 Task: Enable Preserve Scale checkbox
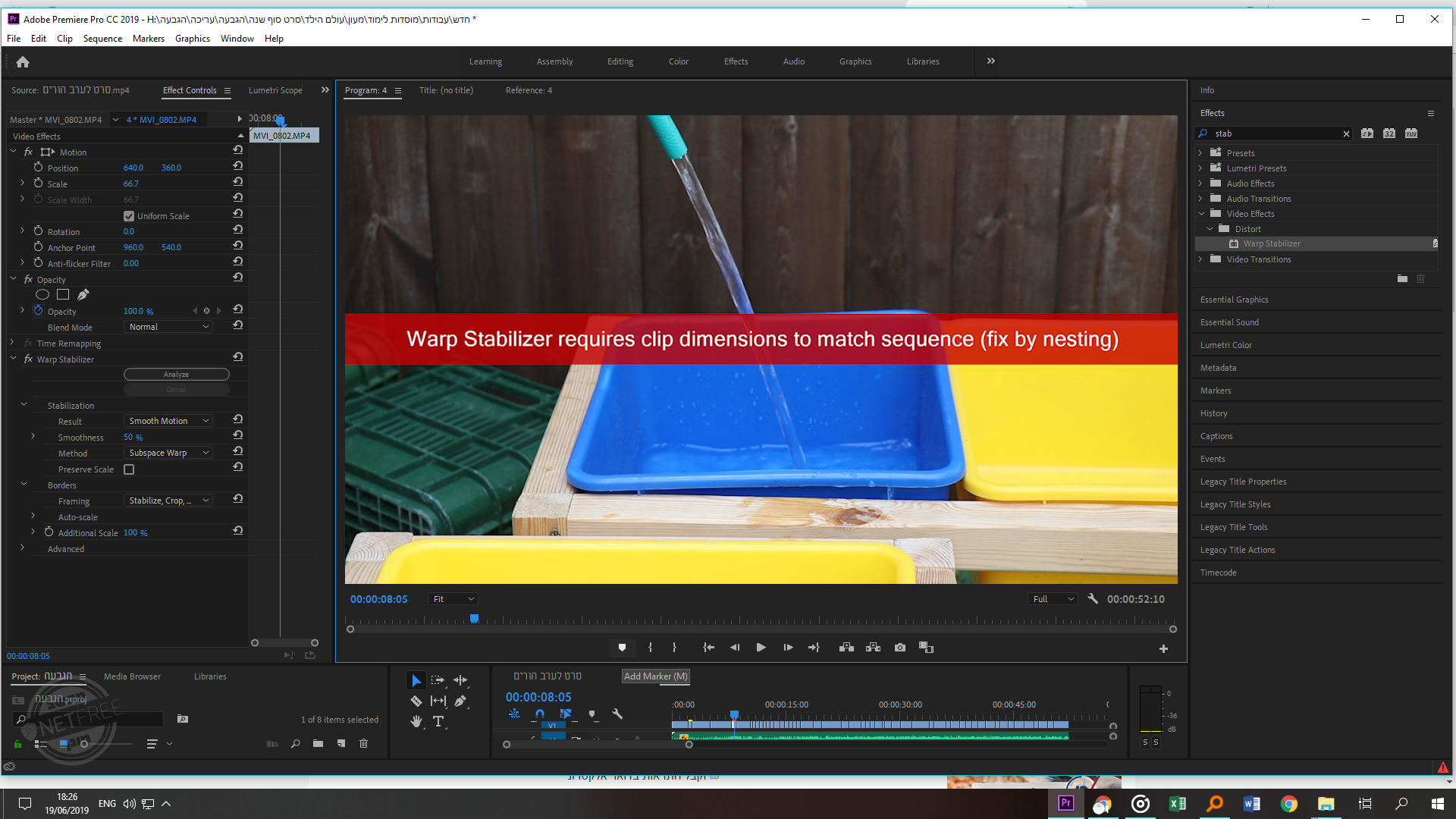(x=129, y=469)
